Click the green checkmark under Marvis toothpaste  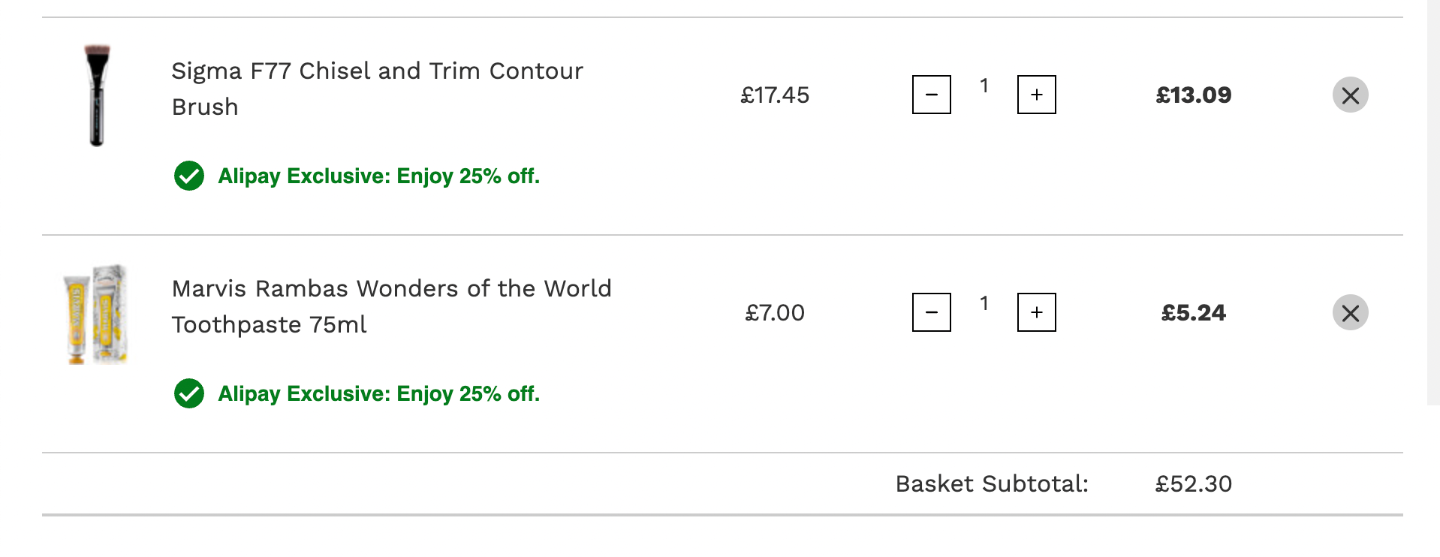[x=188, y=394]
